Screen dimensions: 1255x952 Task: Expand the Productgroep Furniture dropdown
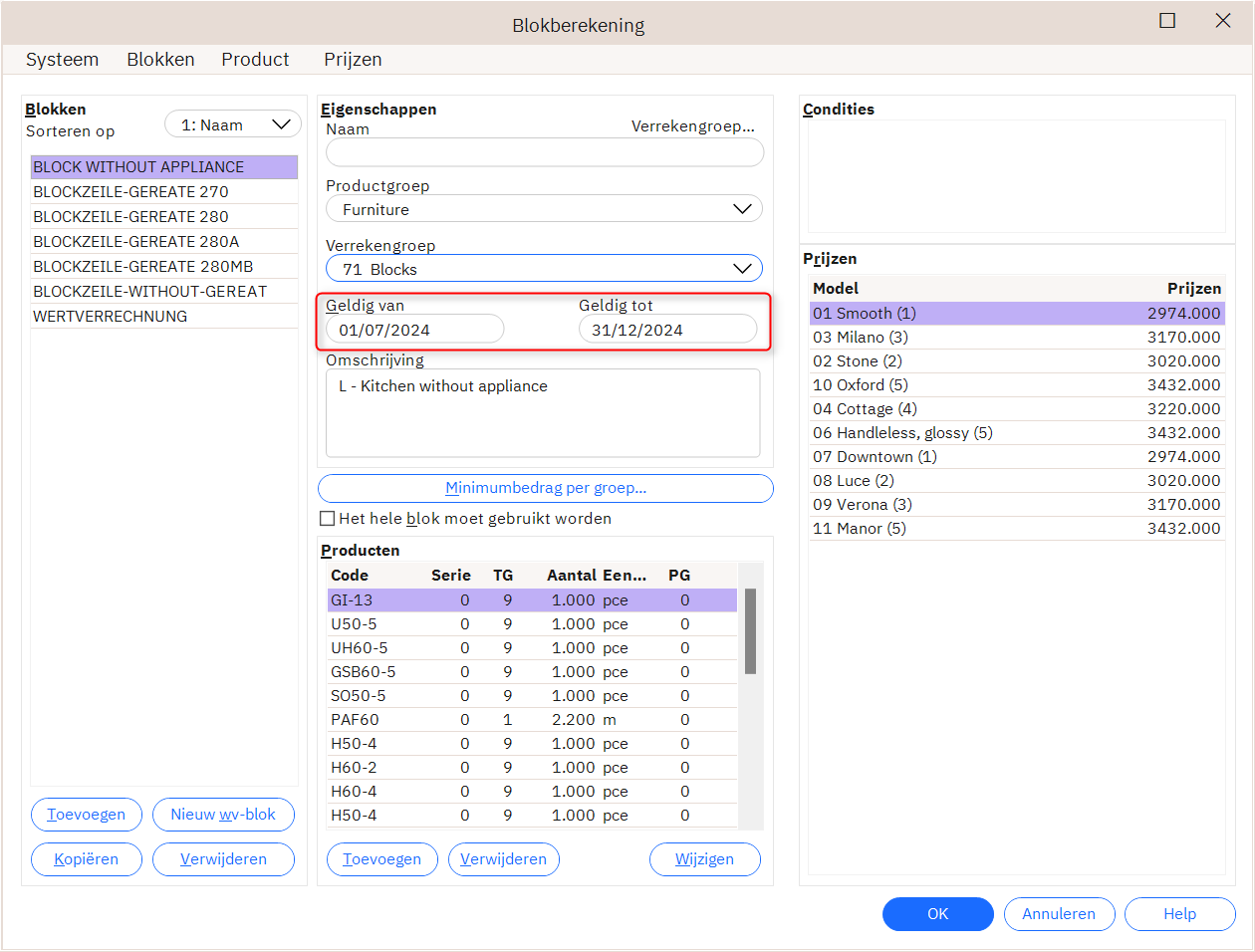point(544,209)
